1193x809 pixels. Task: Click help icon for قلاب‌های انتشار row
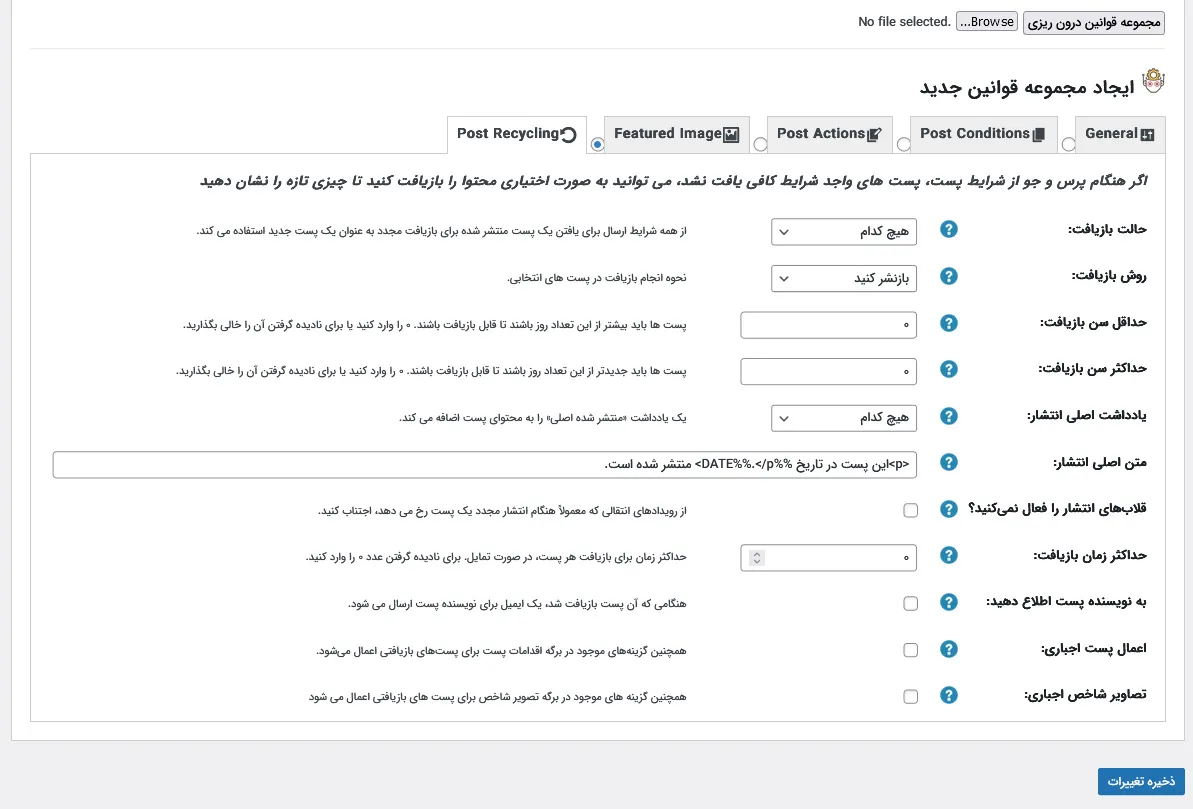[948, 509]
